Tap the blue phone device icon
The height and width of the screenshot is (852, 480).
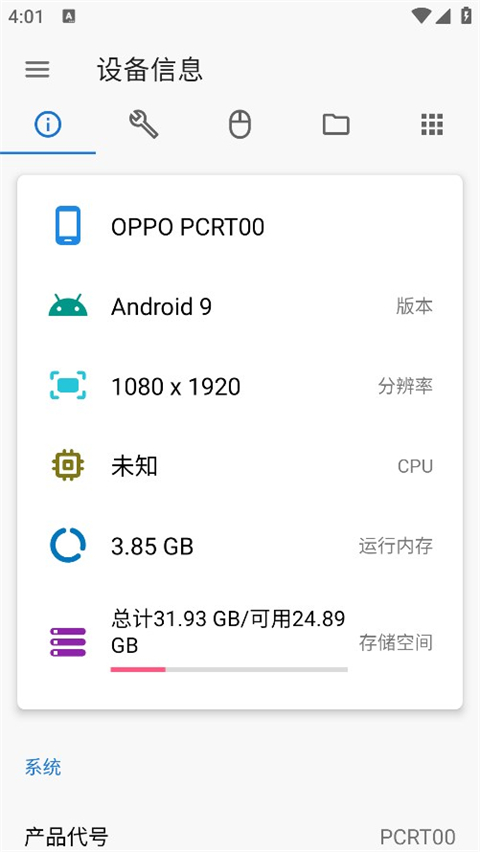(68, 225)
